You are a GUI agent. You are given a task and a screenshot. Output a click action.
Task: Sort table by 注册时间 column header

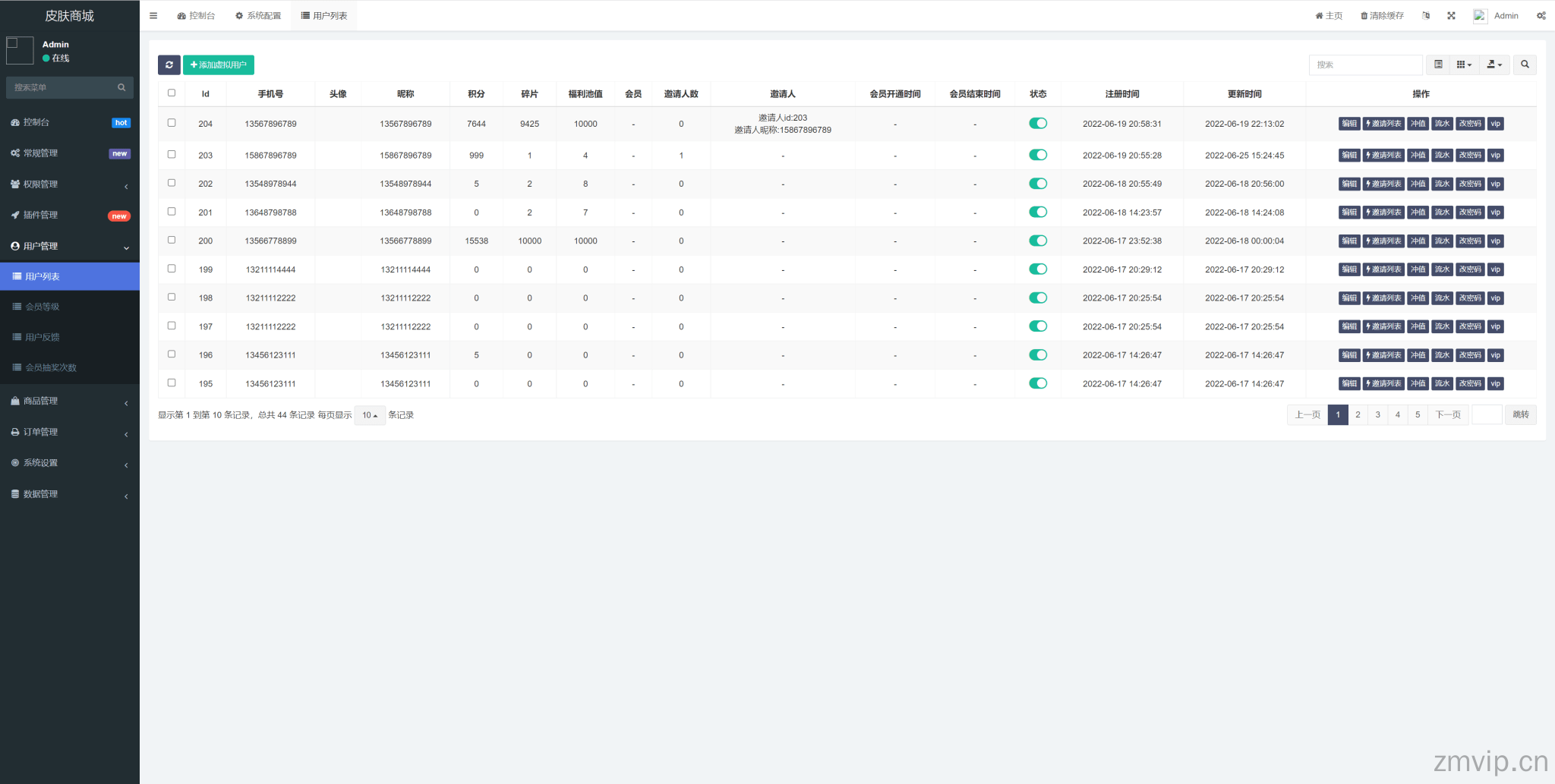[x=1122, y=94]
